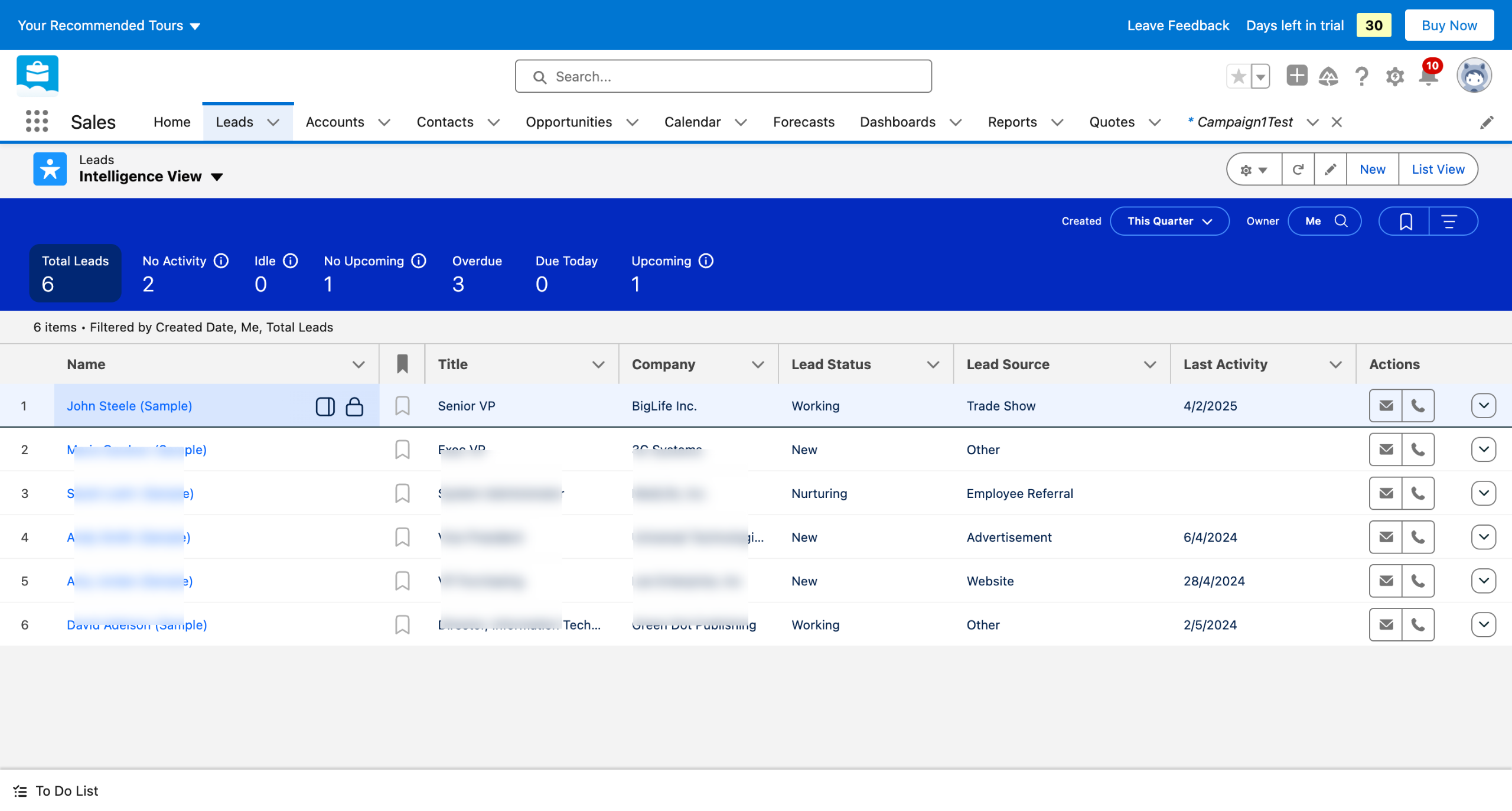1512x811 pixels.
Task: Open the Help question mark icon
Action: (x=1361, y=76)
